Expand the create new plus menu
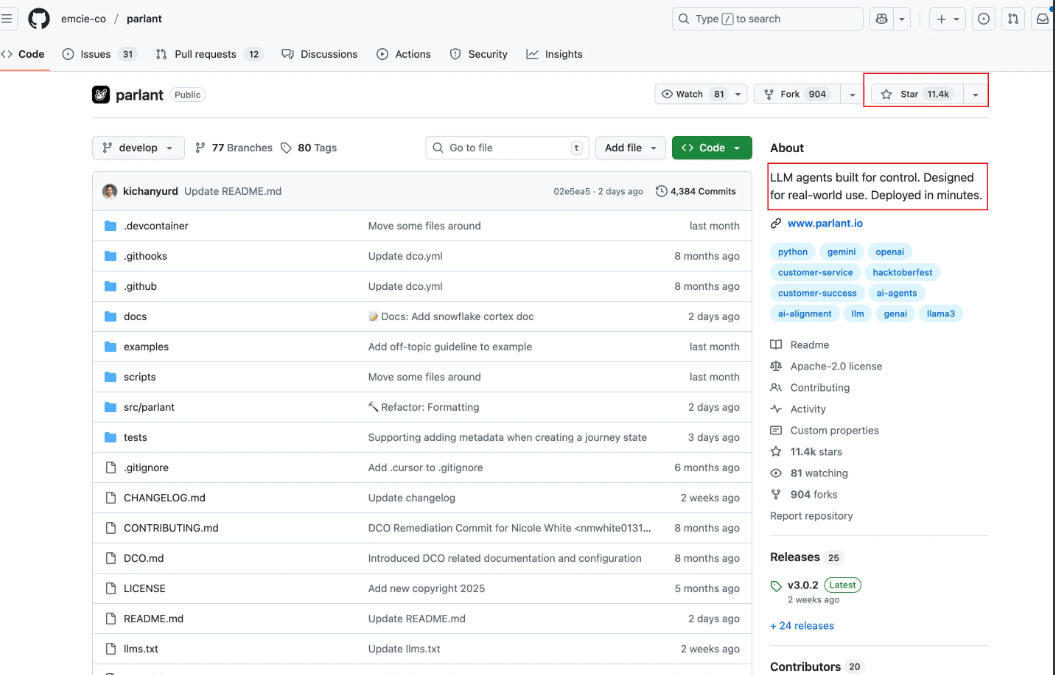This screenshot has height=675, width=1055. pyautogui.click(x=947, y=19)
